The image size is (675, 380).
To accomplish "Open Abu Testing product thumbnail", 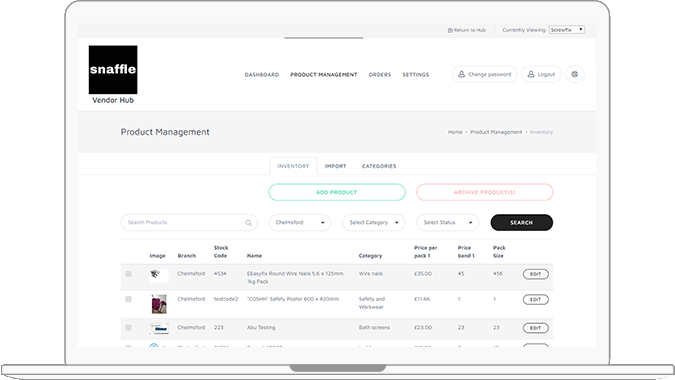I will click(159, 328).
